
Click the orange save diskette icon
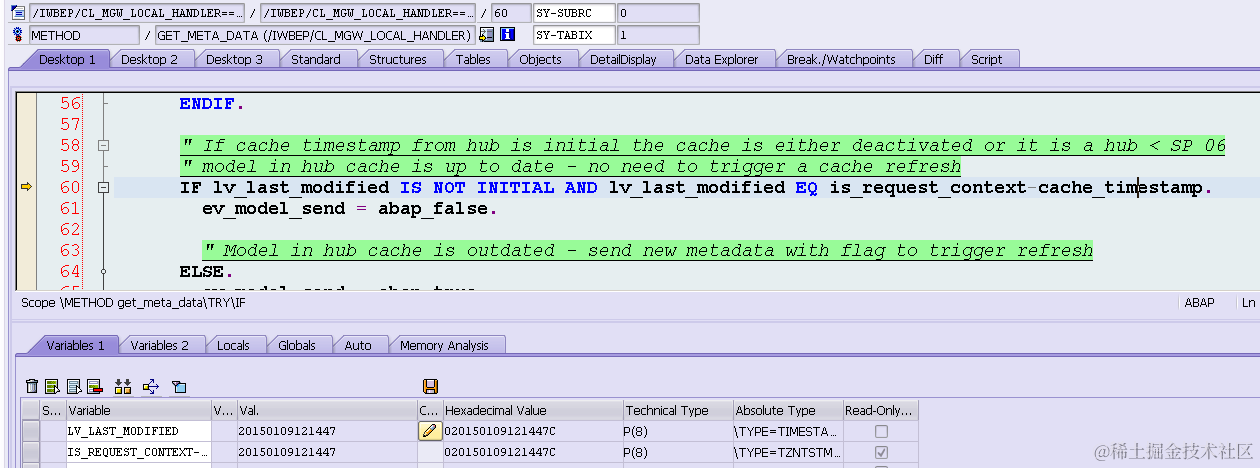(431, 386)
